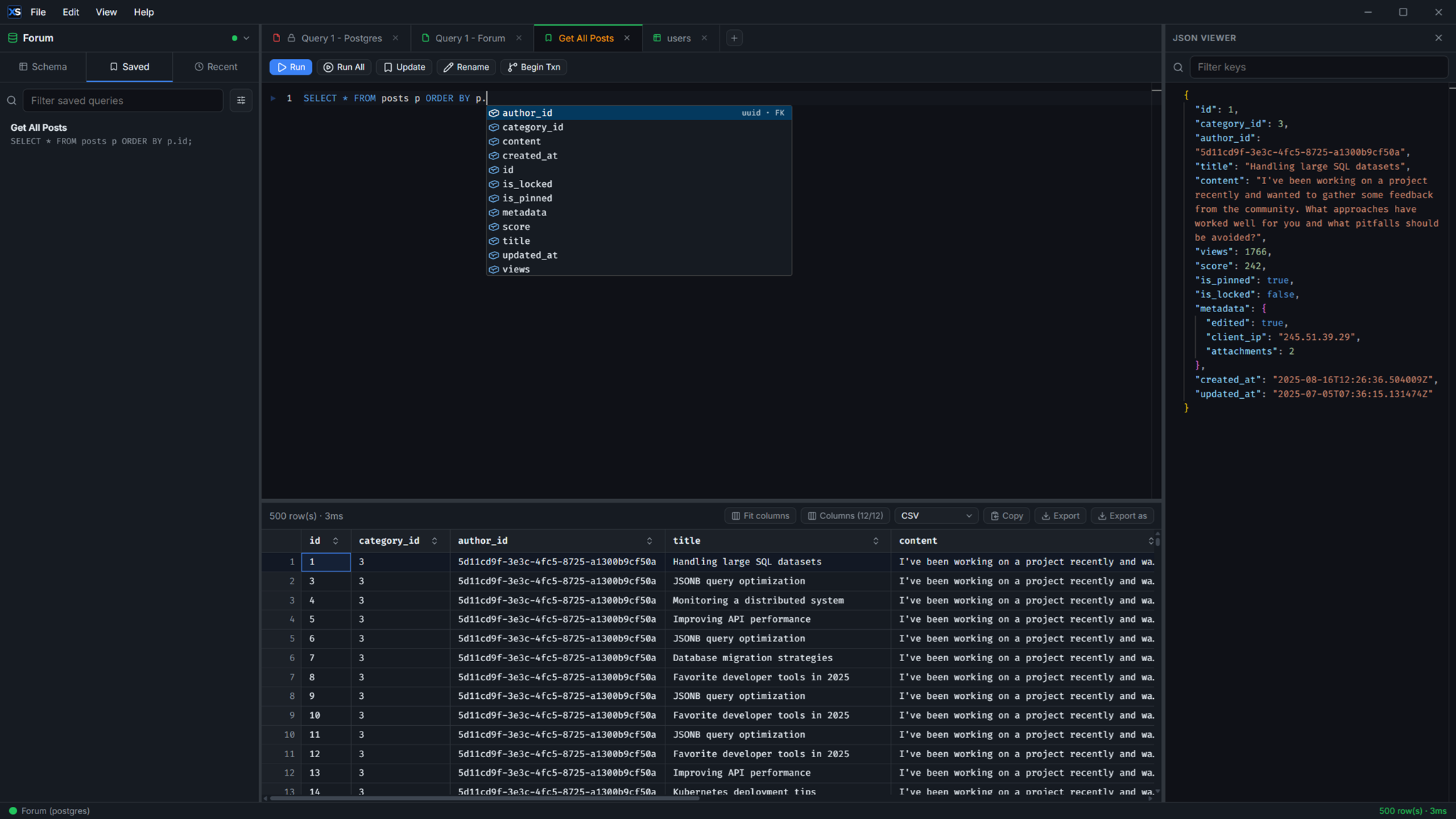Sort by content column sort arrows

[1151, 542]
